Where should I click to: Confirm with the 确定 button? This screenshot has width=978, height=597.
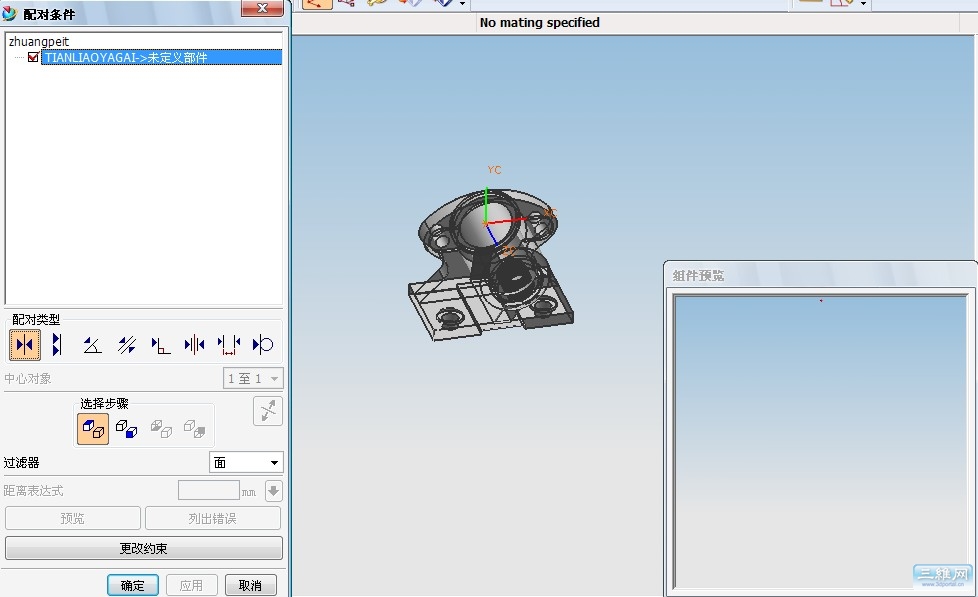pyautogui.click(x=132, y=585)
